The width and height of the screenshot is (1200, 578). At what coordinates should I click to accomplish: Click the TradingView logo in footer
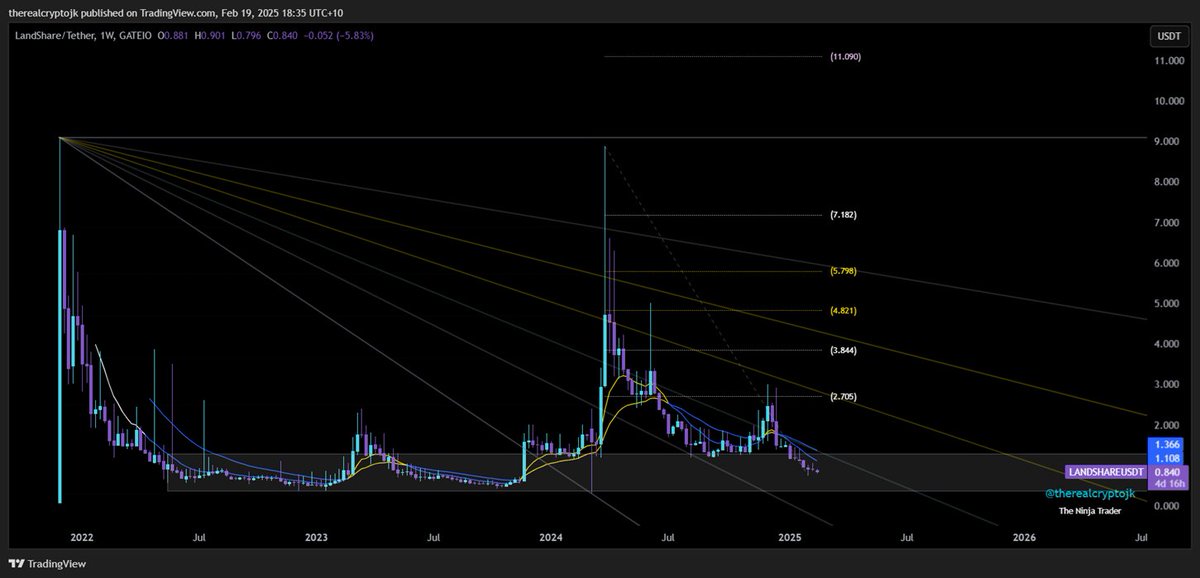(x=47, y=564)
